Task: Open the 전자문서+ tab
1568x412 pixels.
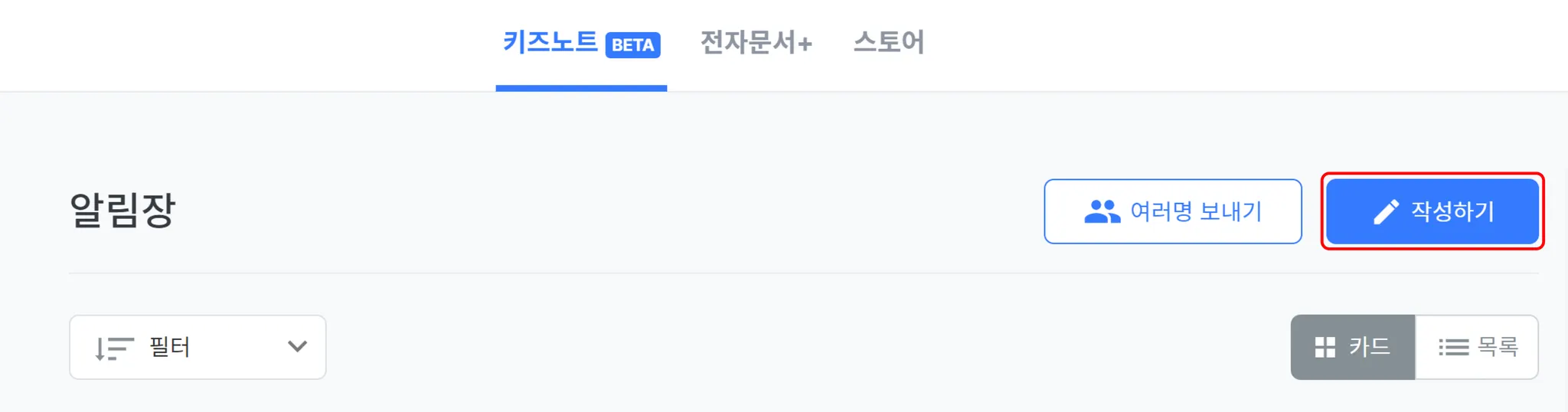Action: pyautogui.click(x=756, y=42)
